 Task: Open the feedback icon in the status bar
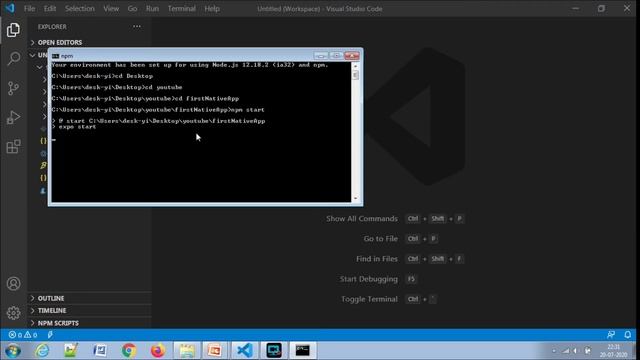(x=611, y=335)
